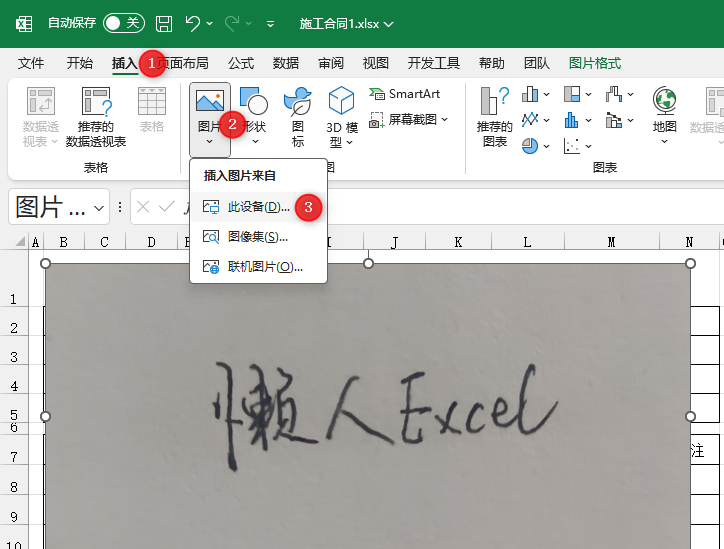The height and width of the screenshot is (549, 724).
Task: Open the Redo history dropdown arrow
Action: 249,23
